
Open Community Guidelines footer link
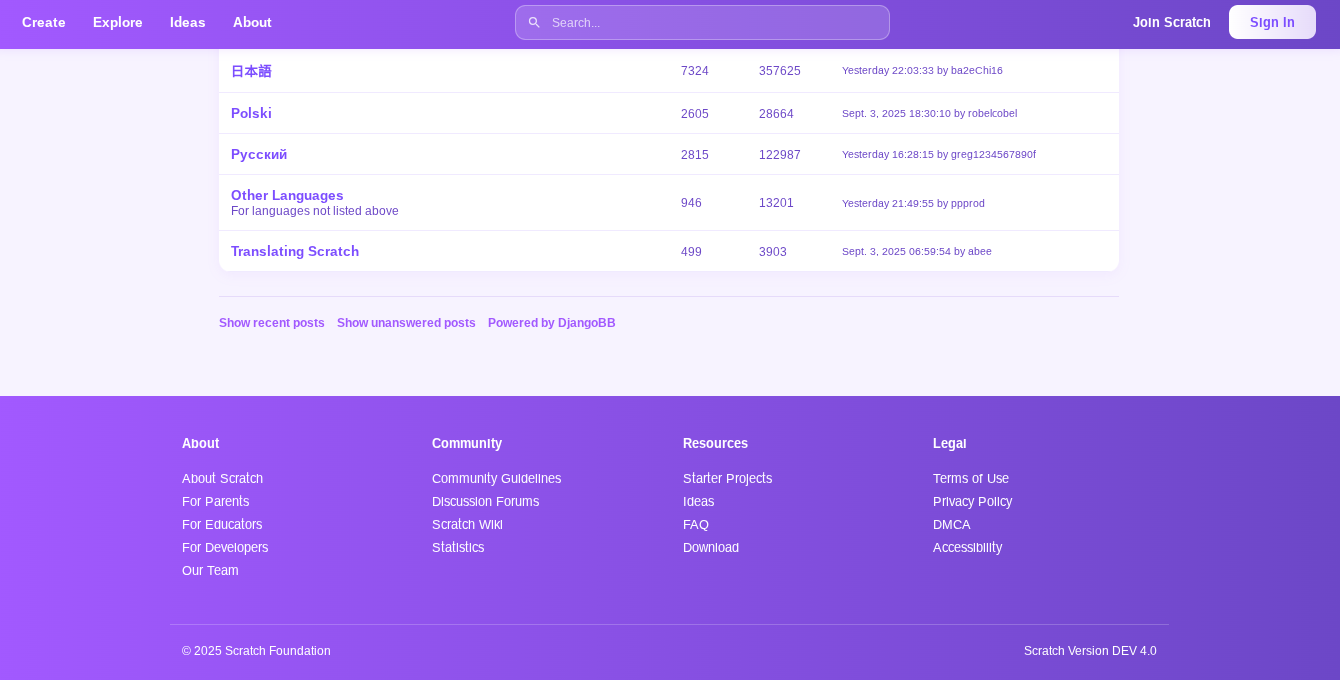pos(496,478)
